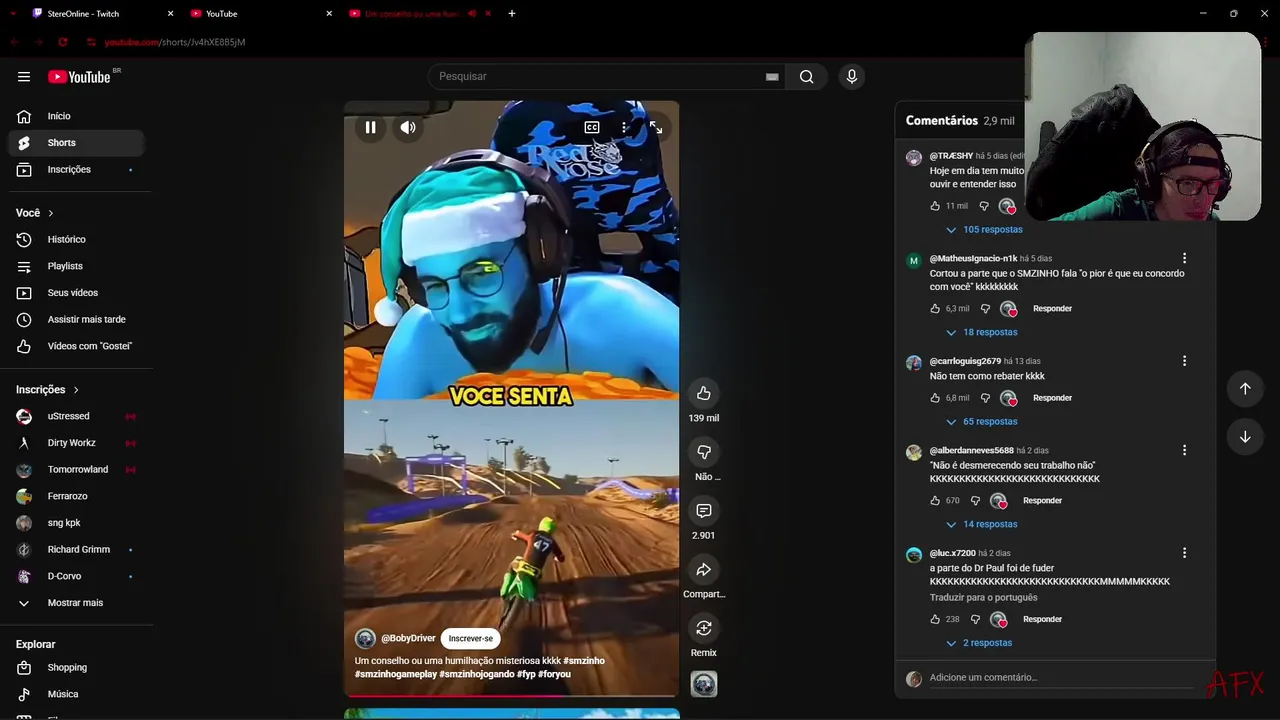
Task: Mute the Shorts video volume
Action: coord(408,127)
